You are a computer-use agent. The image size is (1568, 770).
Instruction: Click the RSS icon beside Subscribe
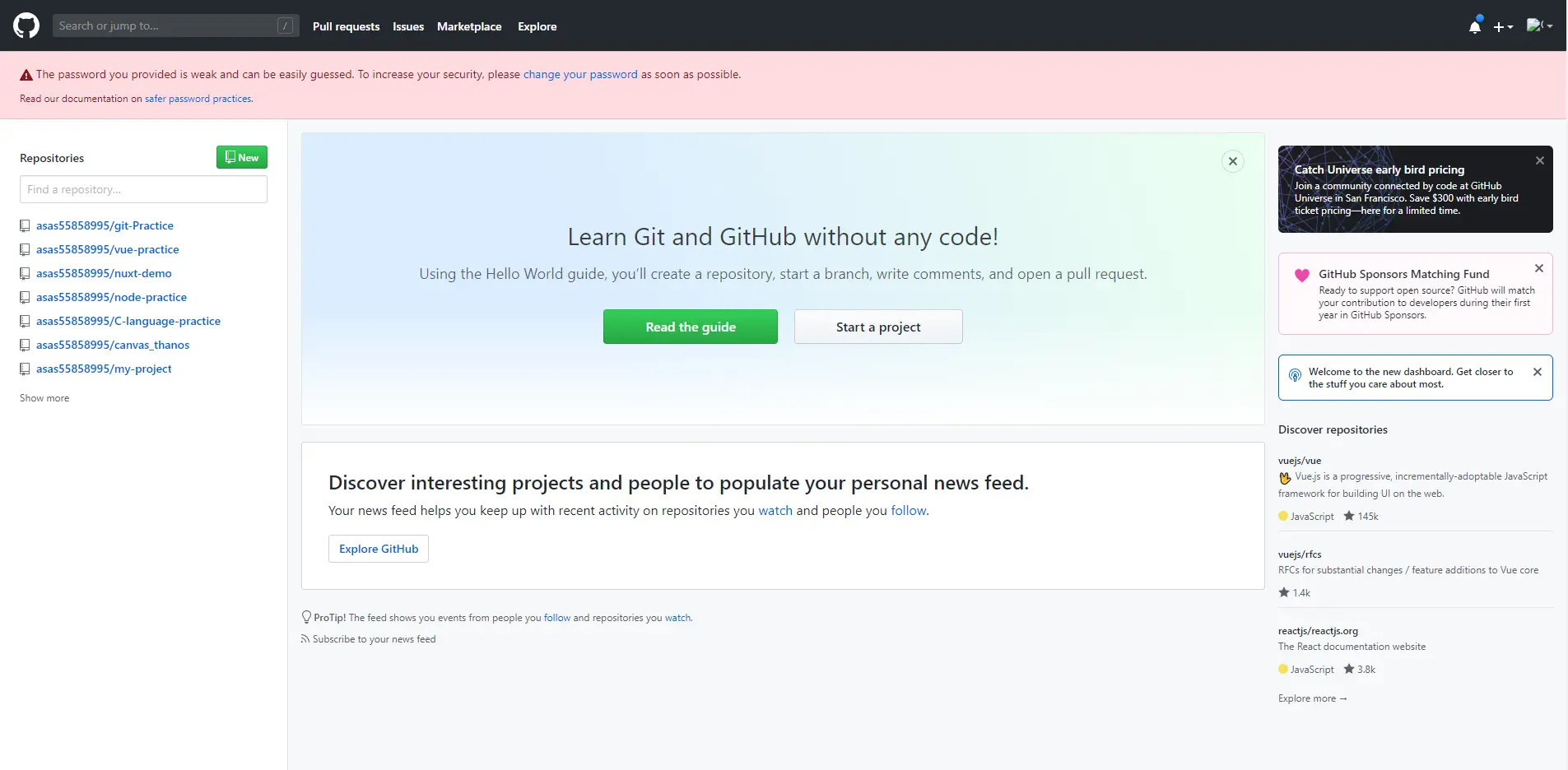[305, 639]
